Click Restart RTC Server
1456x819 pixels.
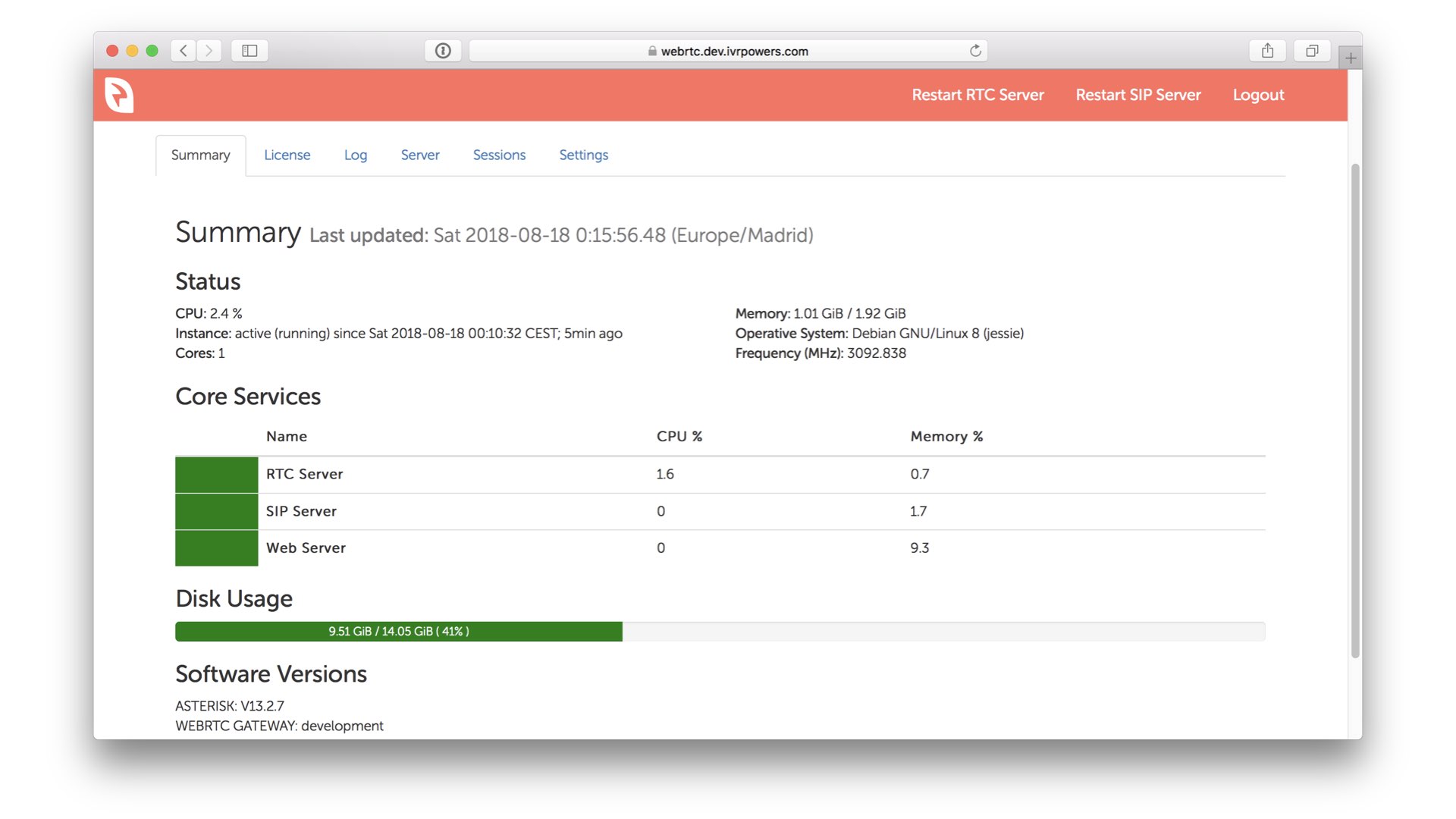(x=977, y=95)
